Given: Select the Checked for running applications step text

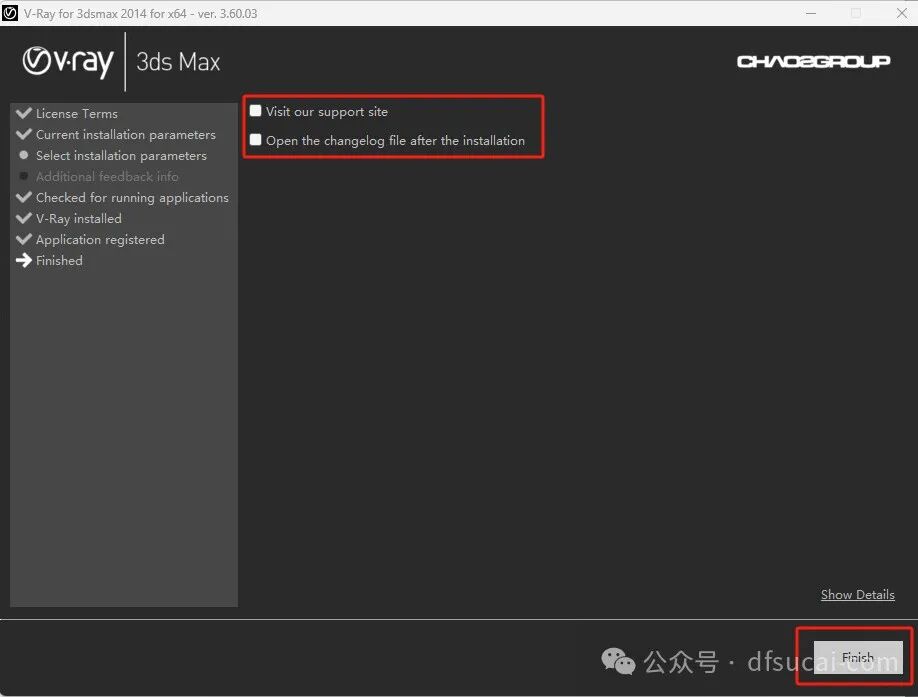Looking at the screenshot, I should pyautogui.click(x=132, y=198).
